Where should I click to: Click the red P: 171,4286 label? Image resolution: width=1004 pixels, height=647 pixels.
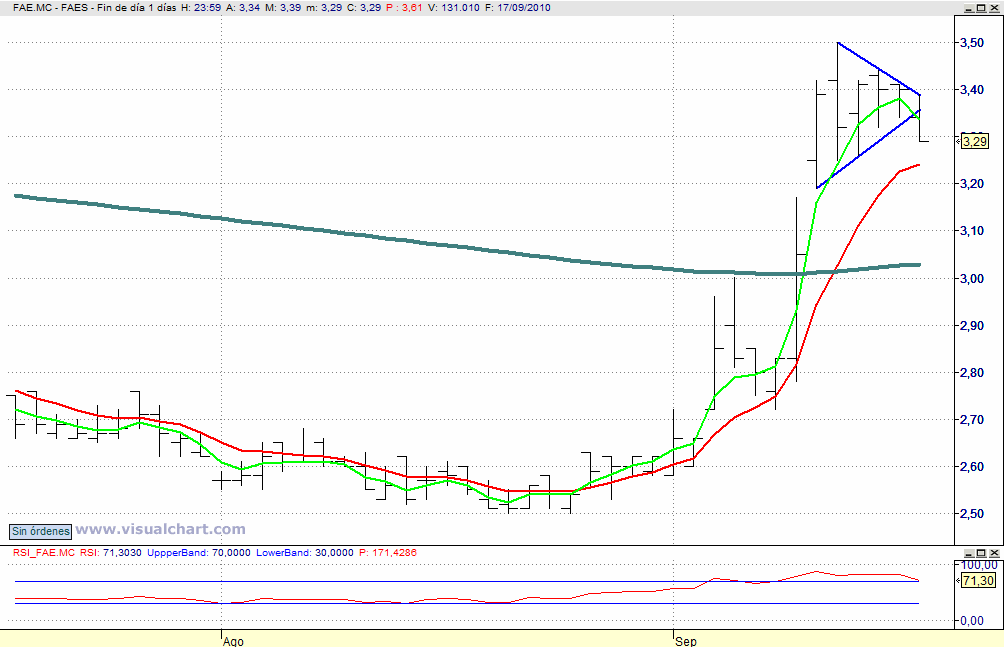coord(388,552)
